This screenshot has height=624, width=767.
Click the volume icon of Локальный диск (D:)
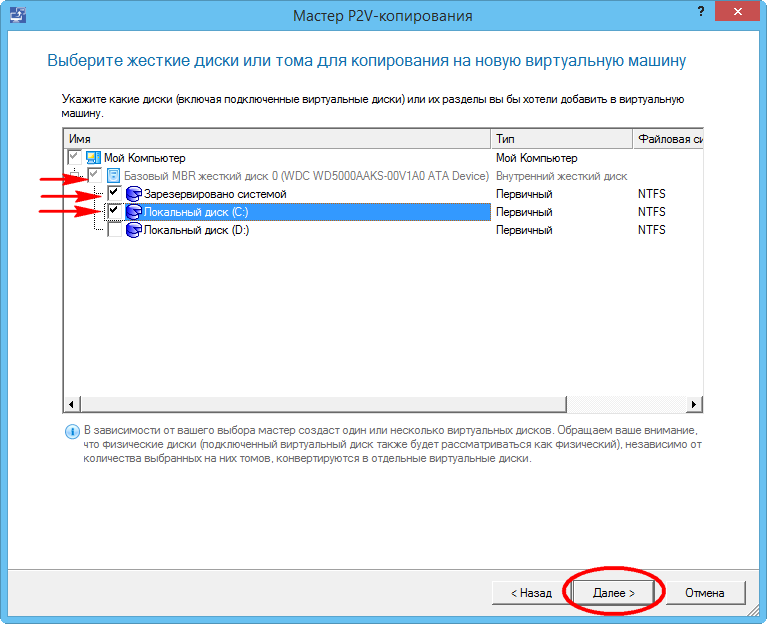click(134, 230)
